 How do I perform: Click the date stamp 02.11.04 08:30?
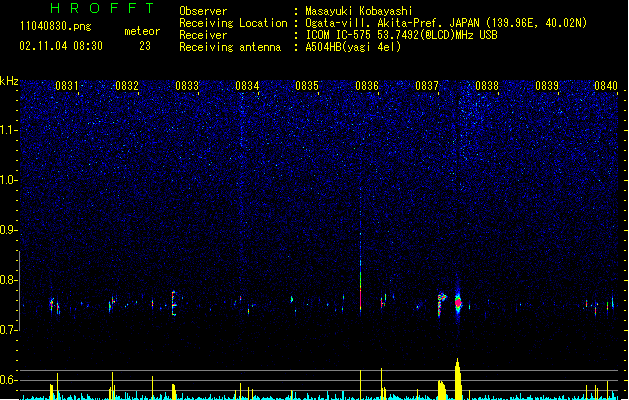click(x=61, y=46)
